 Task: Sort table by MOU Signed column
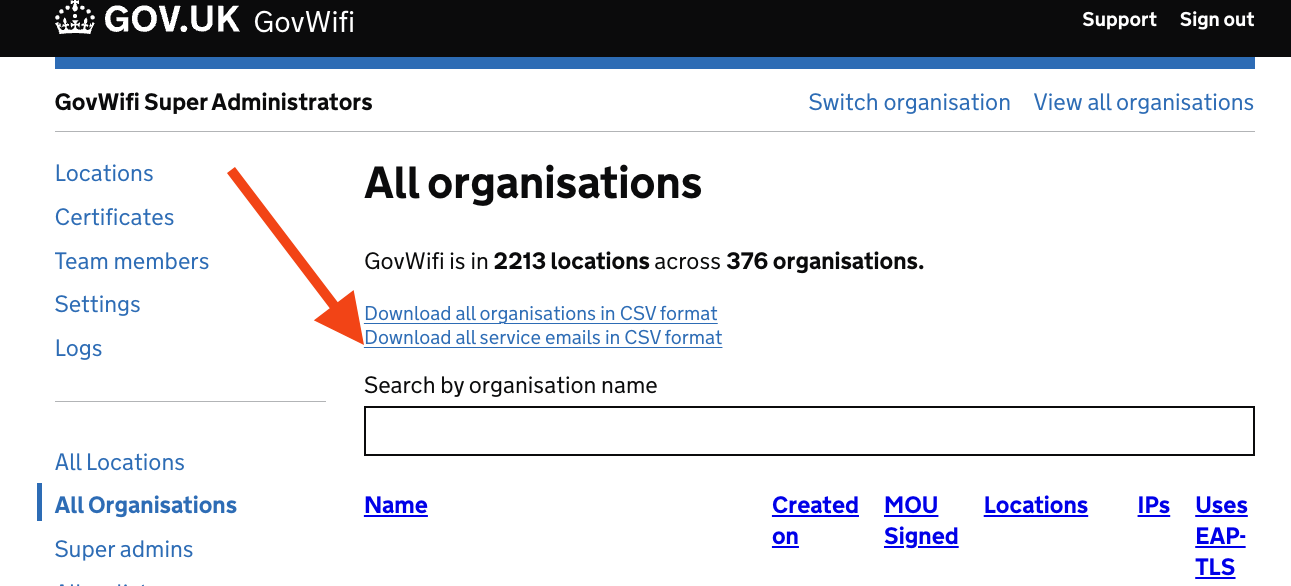pyautogui.click(x=921, y=521)
